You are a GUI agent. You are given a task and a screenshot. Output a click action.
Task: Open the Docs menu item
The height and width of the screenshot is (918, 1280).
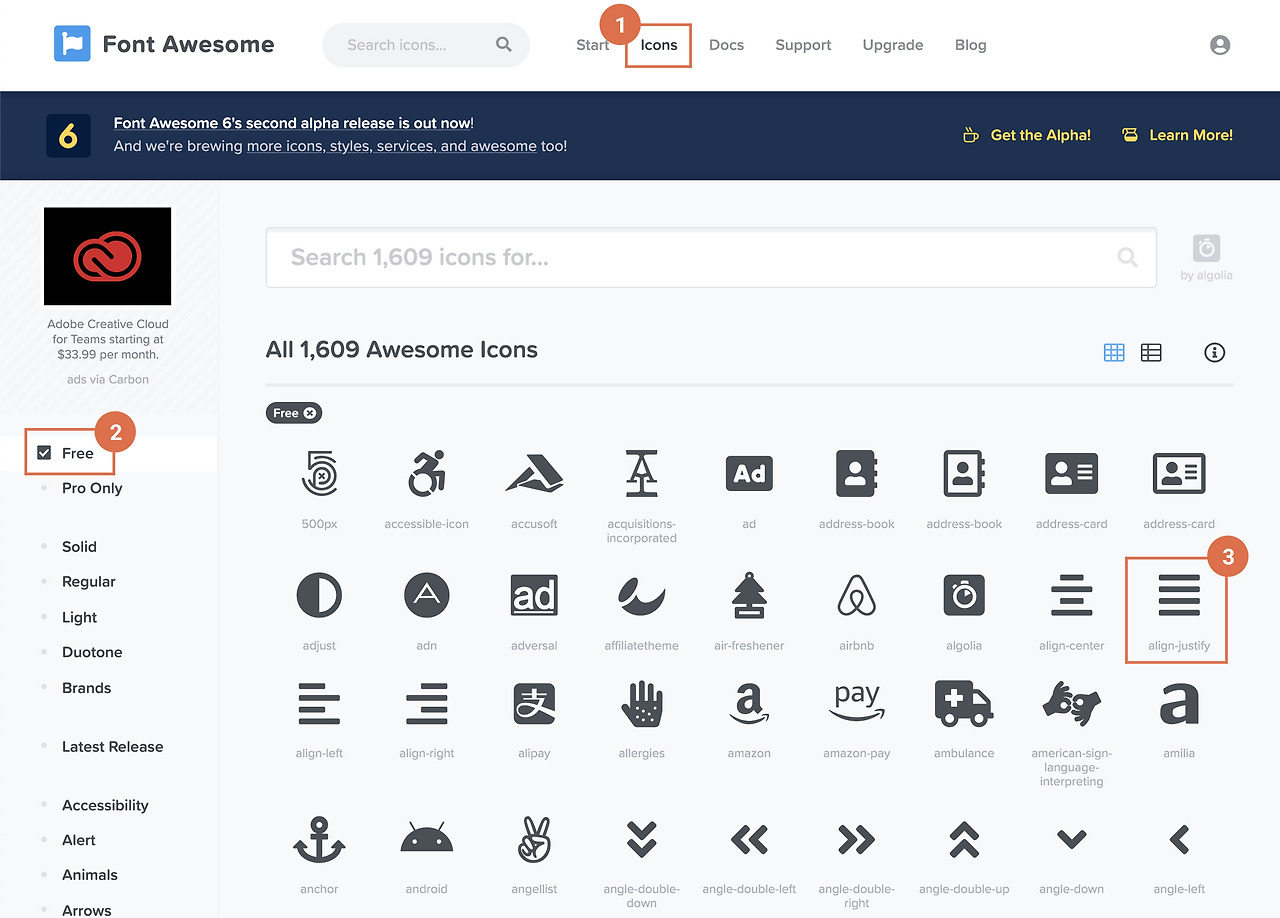726,45
